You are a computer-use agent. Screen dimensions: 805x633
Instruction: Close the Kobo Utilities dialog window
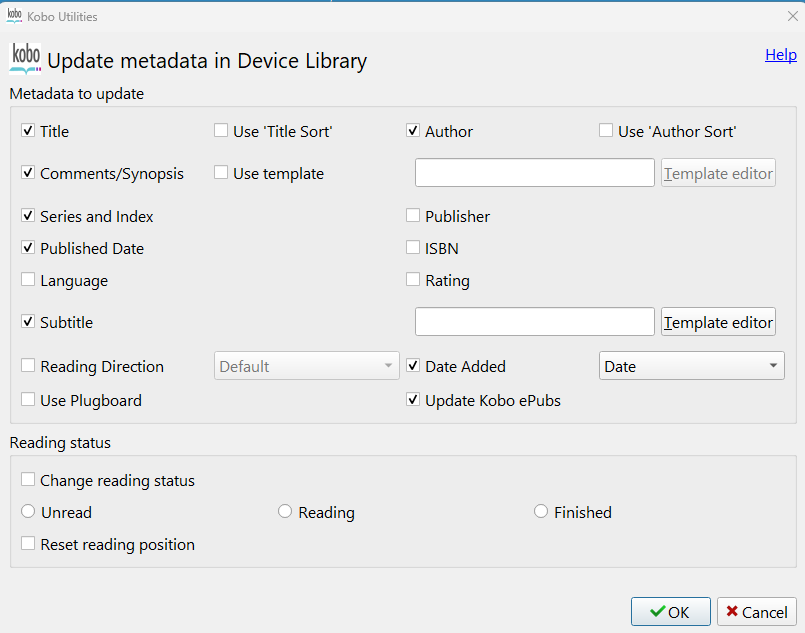[793, 16]
